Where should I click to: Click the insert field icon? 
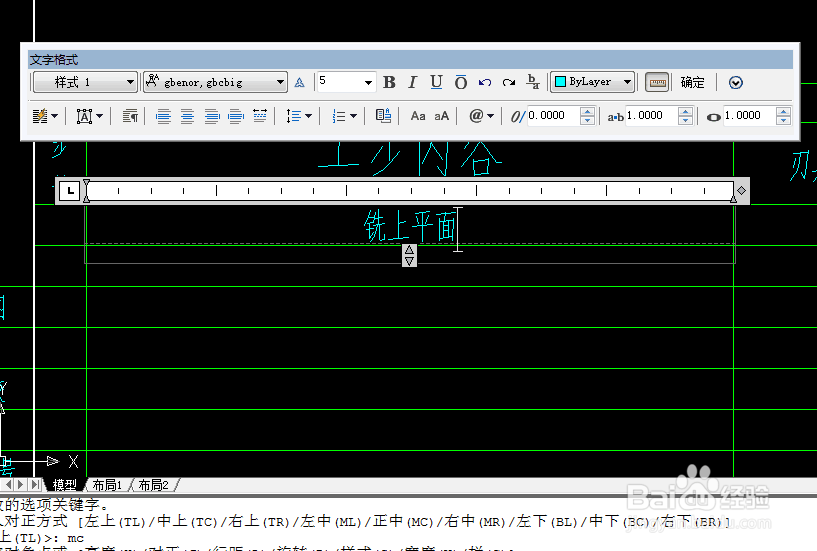pyautogui.click(x=383, y=115)
